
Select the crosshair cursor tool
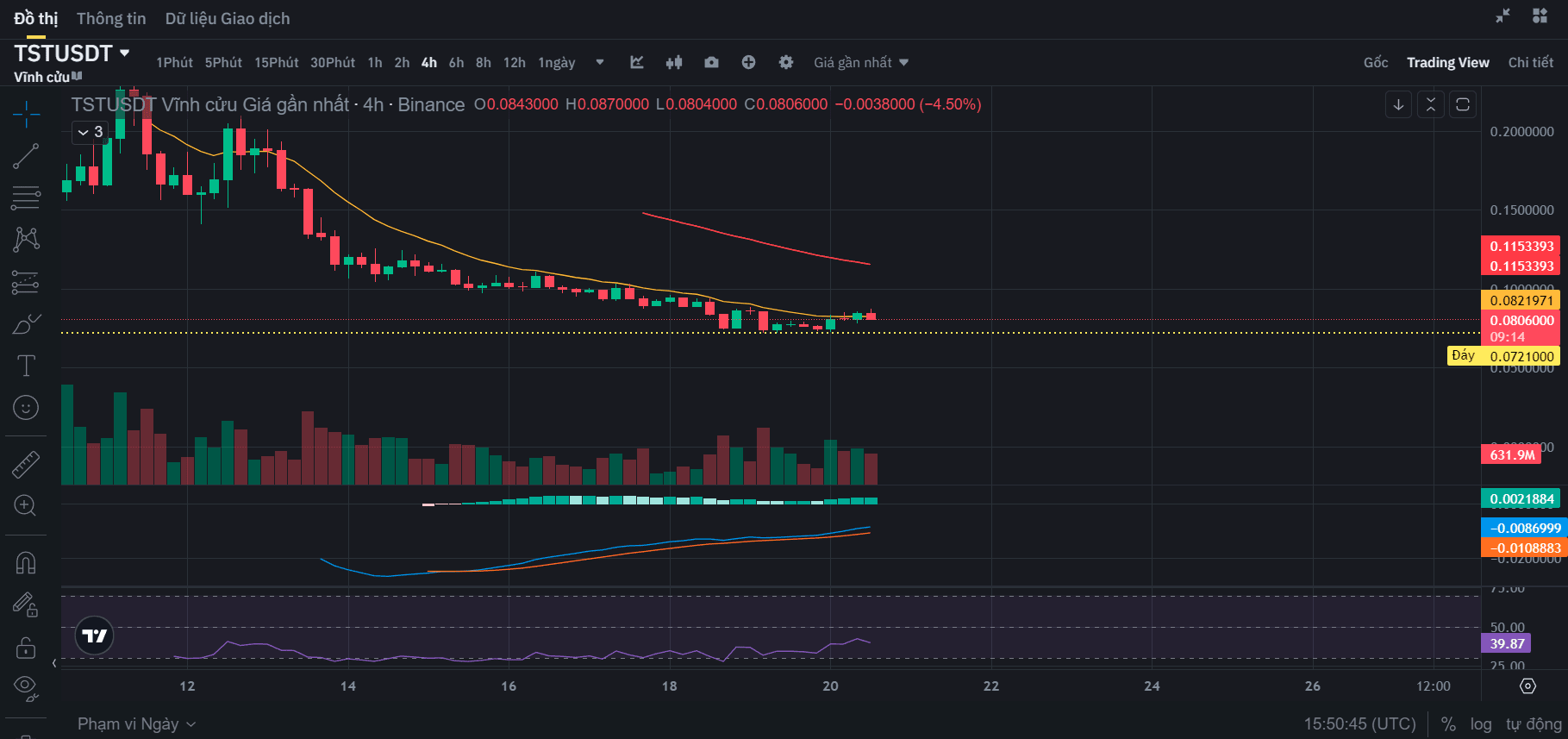[26, 114]
